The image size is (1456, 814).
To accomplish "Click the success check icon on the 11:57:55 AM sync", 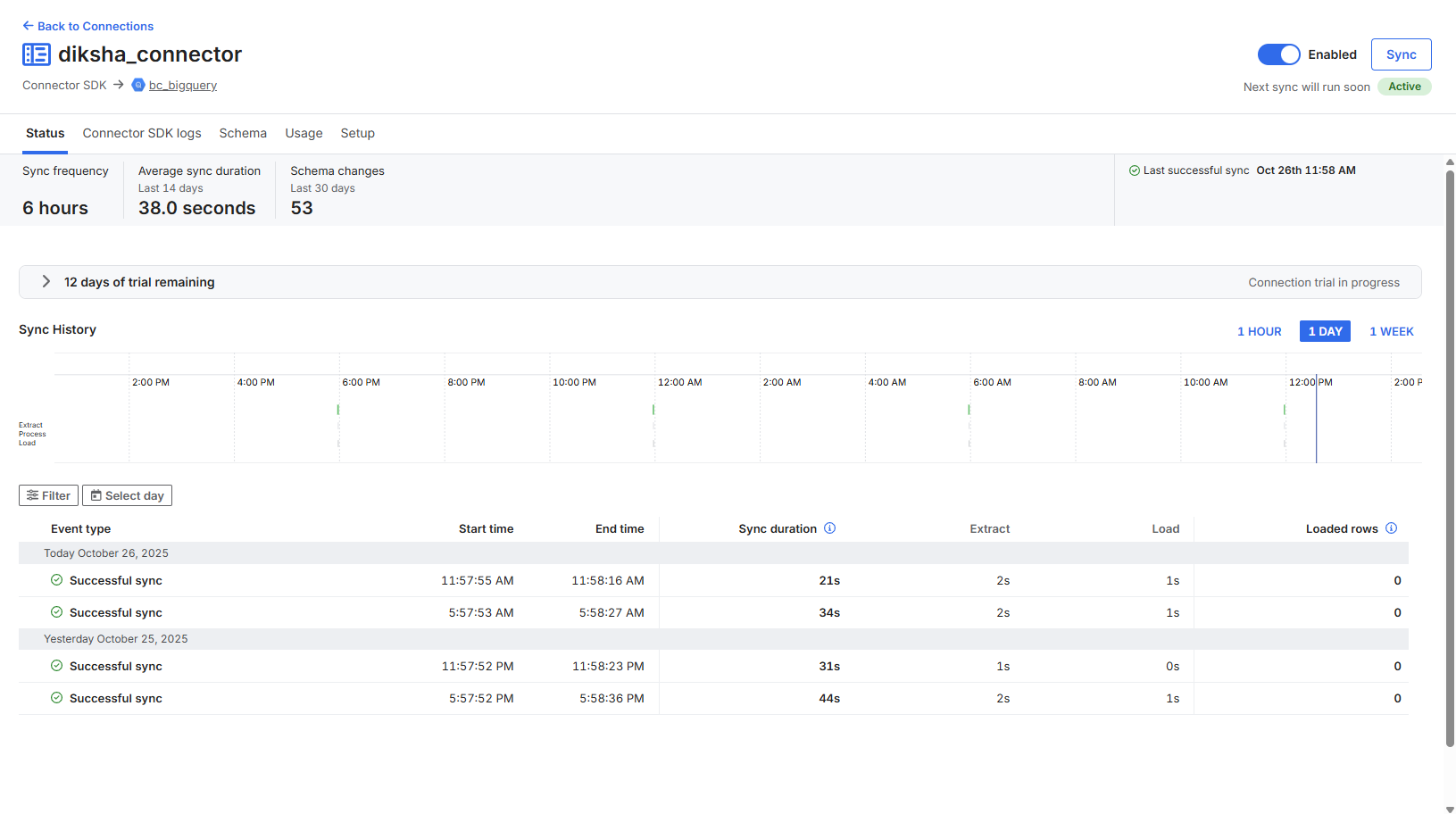I will (57, 580).
